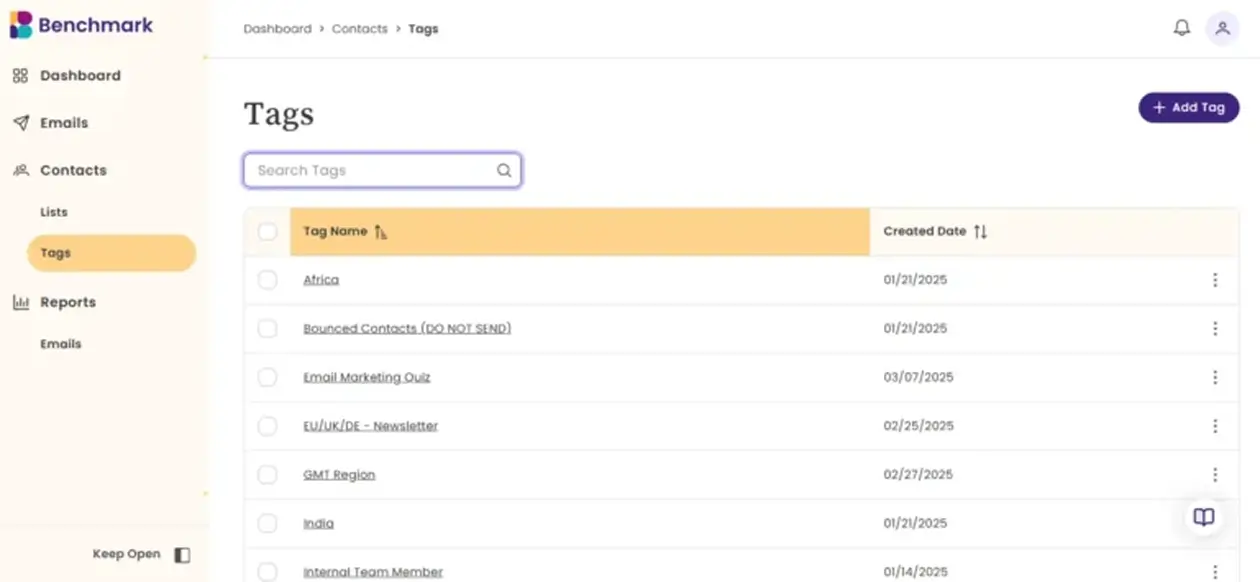The width and height of the screenshot is (1260, 582).
Task: Collapse the sidebar with Keep Open toggle
Action: pos(181,553)
